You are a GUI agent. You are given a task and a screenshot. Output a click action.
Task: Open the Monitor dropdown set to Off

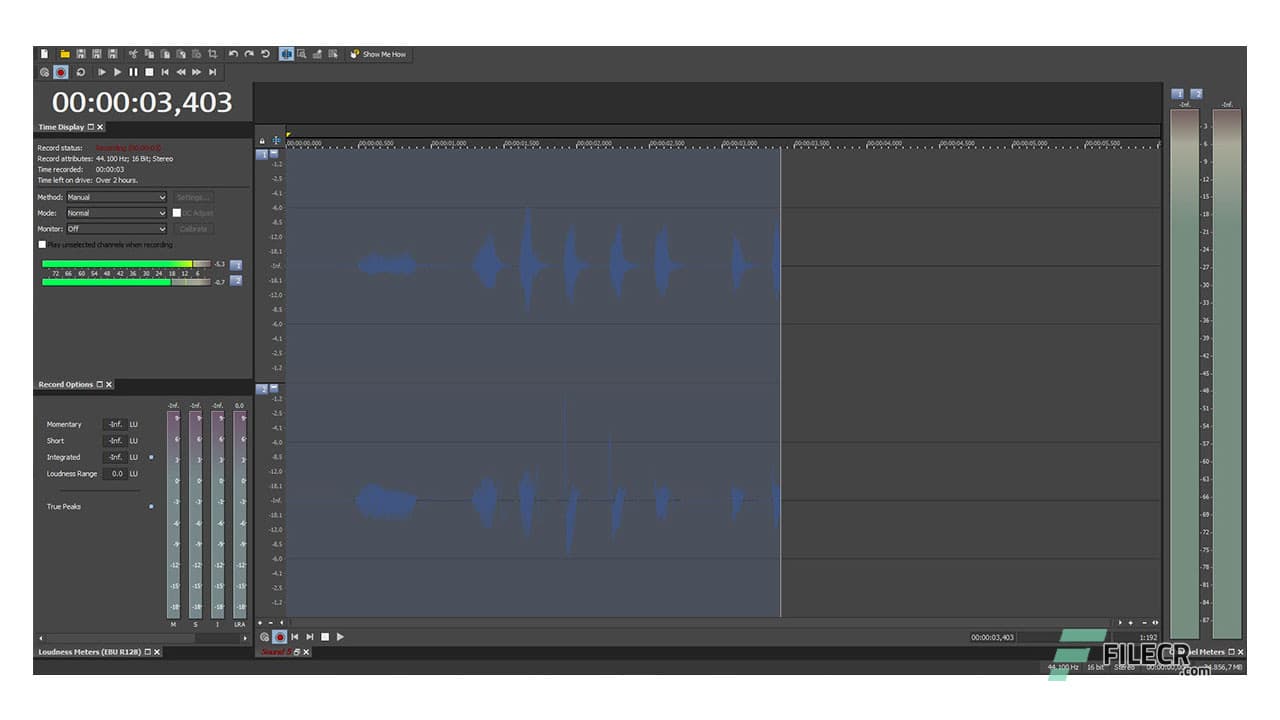[115, 229]
